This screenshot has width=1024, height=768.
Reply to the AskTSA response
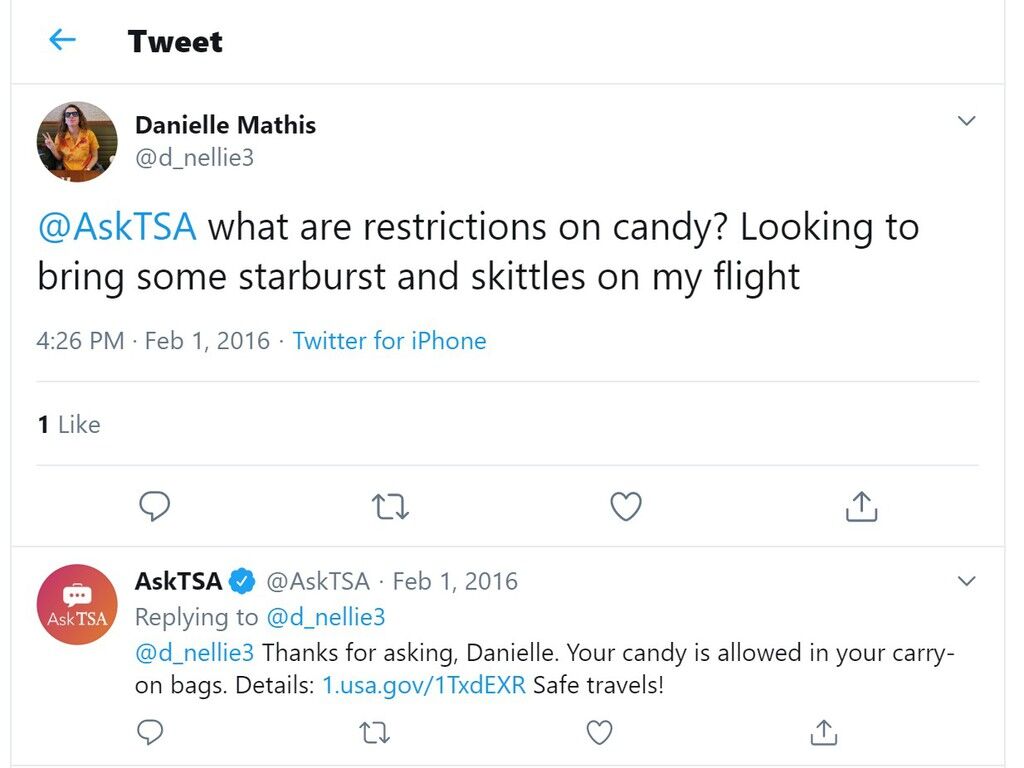tap(150, 732)
